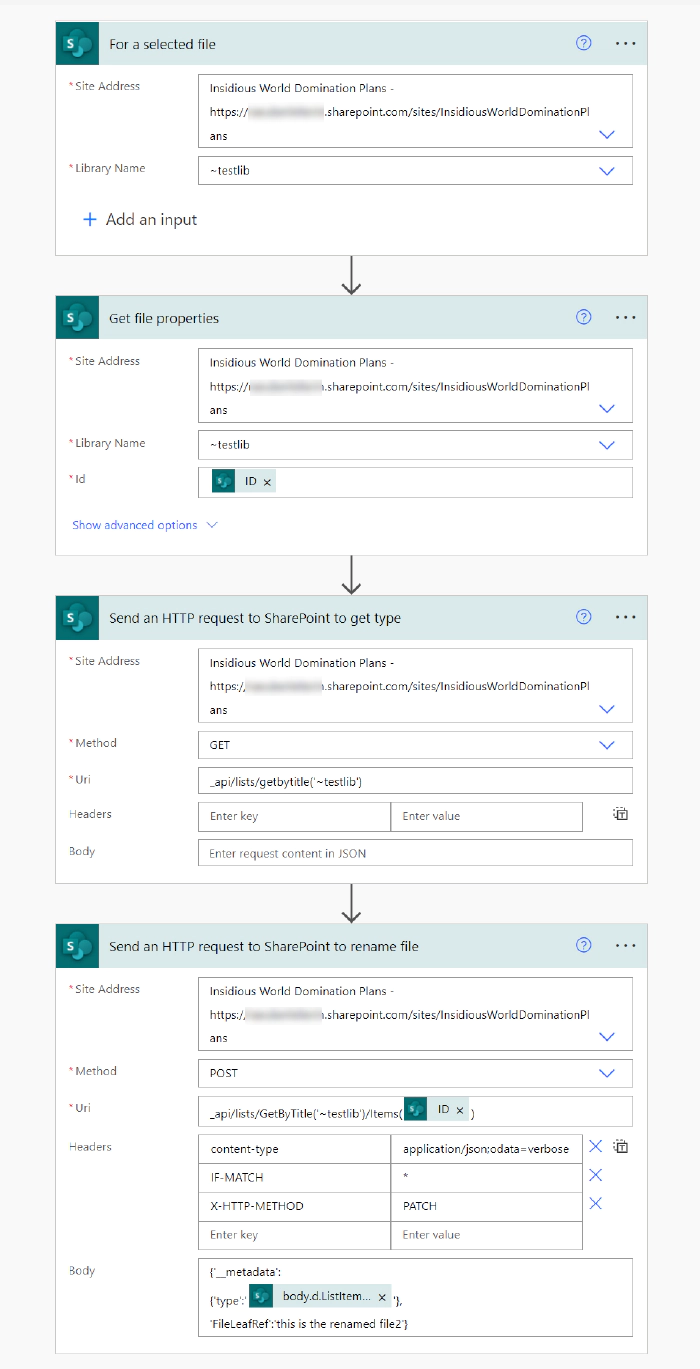Click 'Enter value' header field in 'get type' action
This screenshot has height=1369, width=700.
(x=486, y=816)
